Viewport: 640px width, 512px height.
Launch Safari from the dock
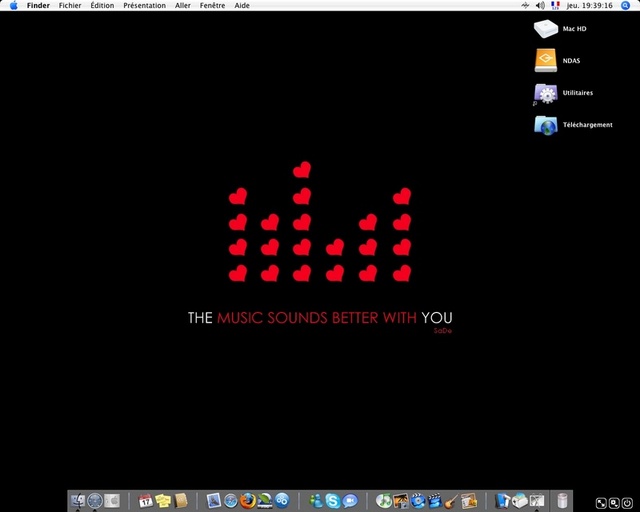(231, 500)
